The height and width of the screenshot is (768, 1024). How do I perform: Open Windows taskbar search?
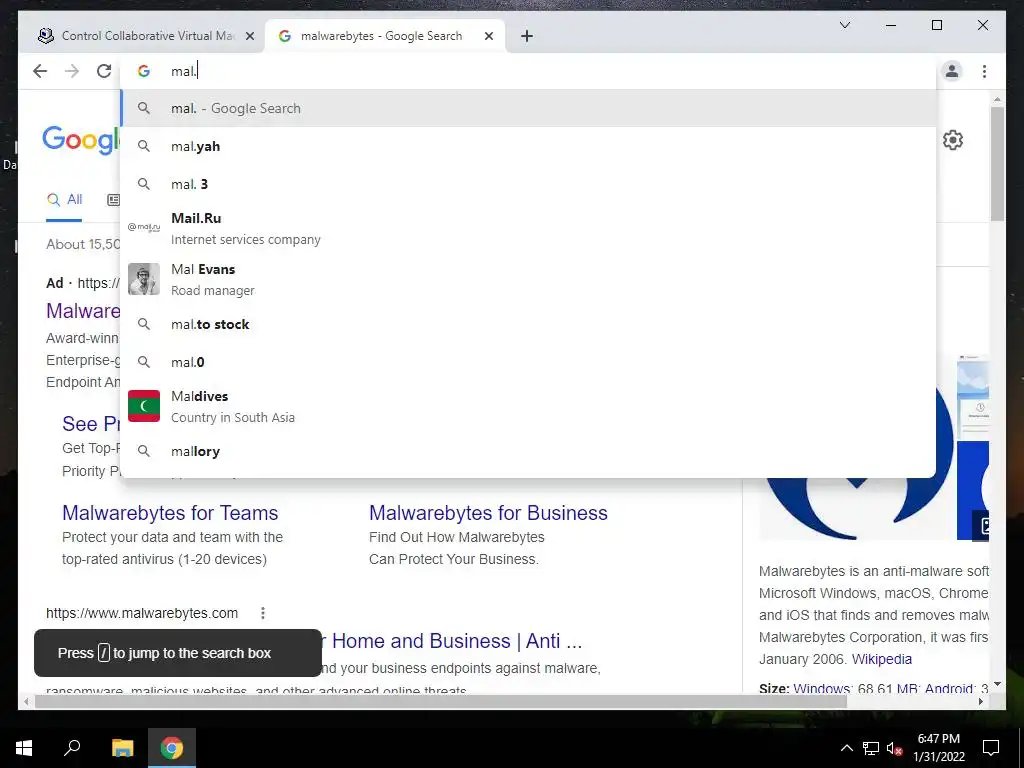72,748
